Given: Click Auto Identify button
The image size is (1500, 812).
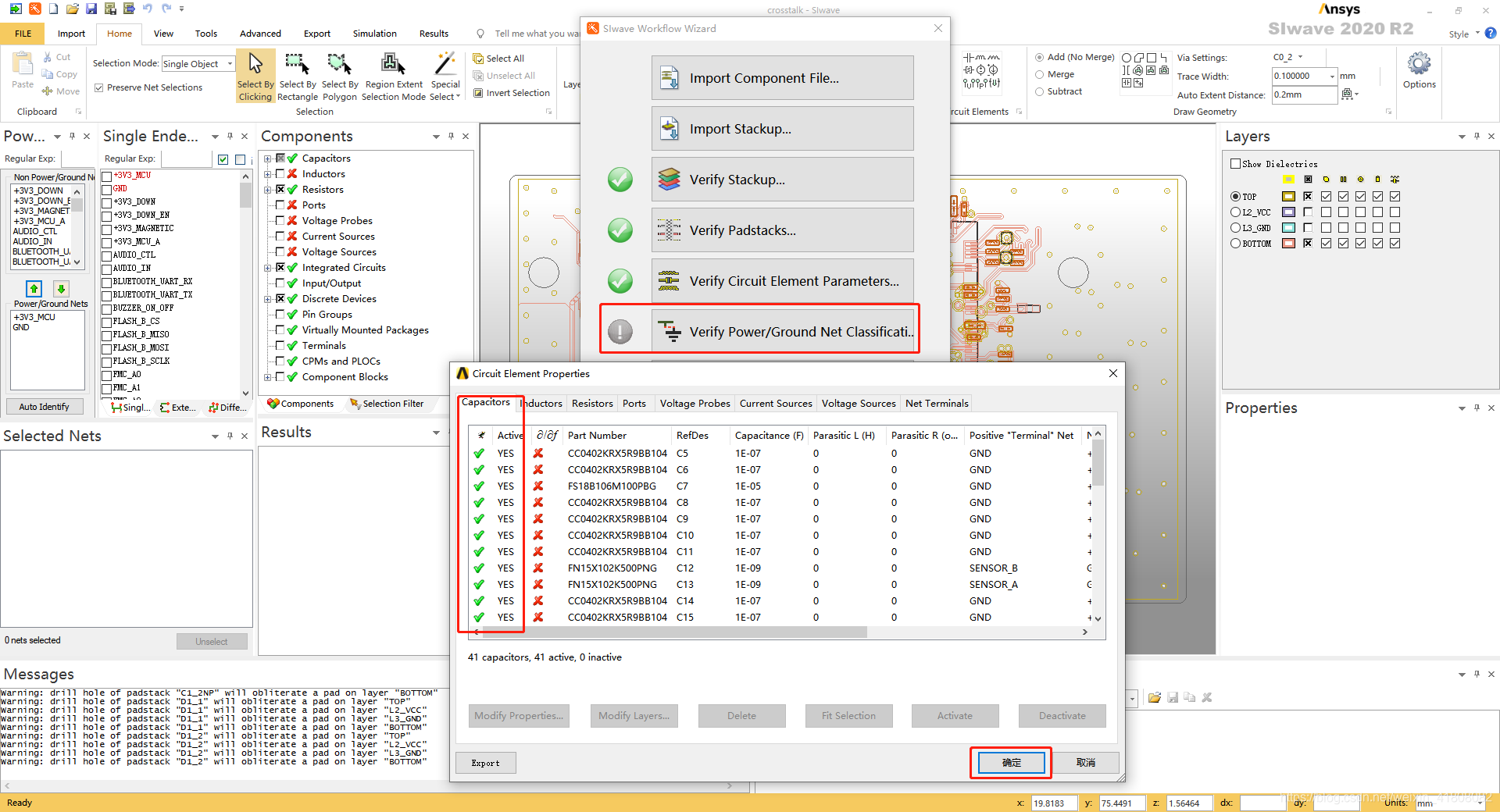Looking at the screenshot, I should pyautogui.click(x=44, y=407).
